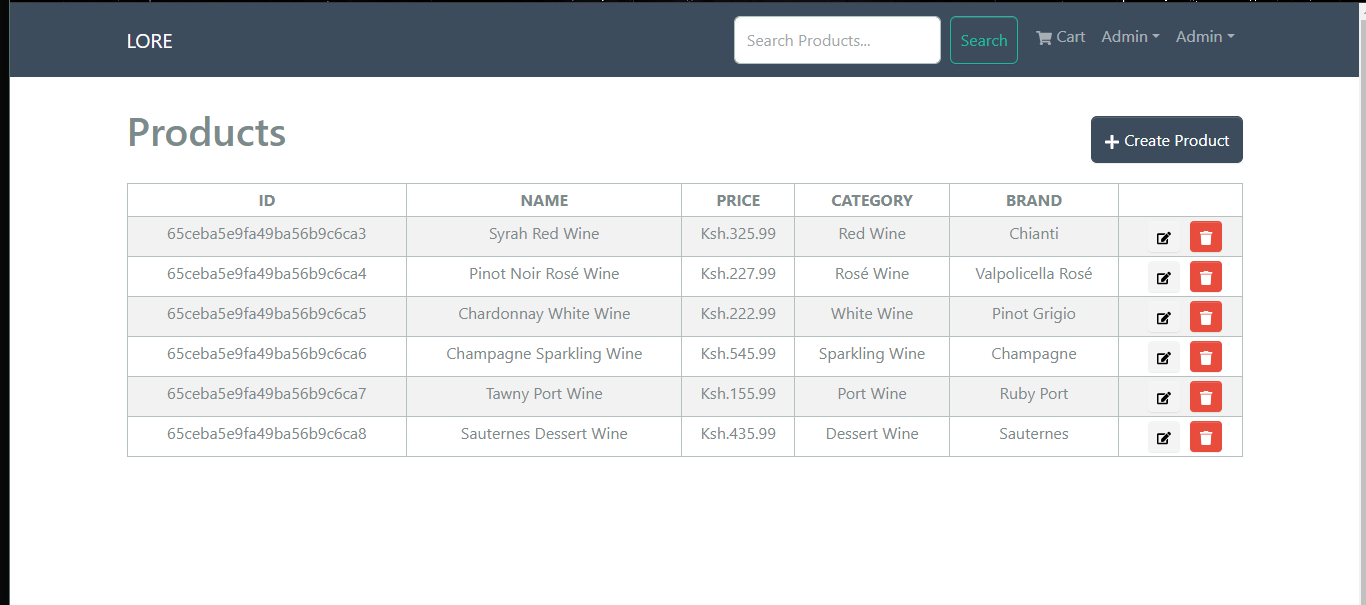This screenshot has width=1366, height=605.
Task: Edit the Chardonnay White Wine product
Action: [x=1163, y=318]
